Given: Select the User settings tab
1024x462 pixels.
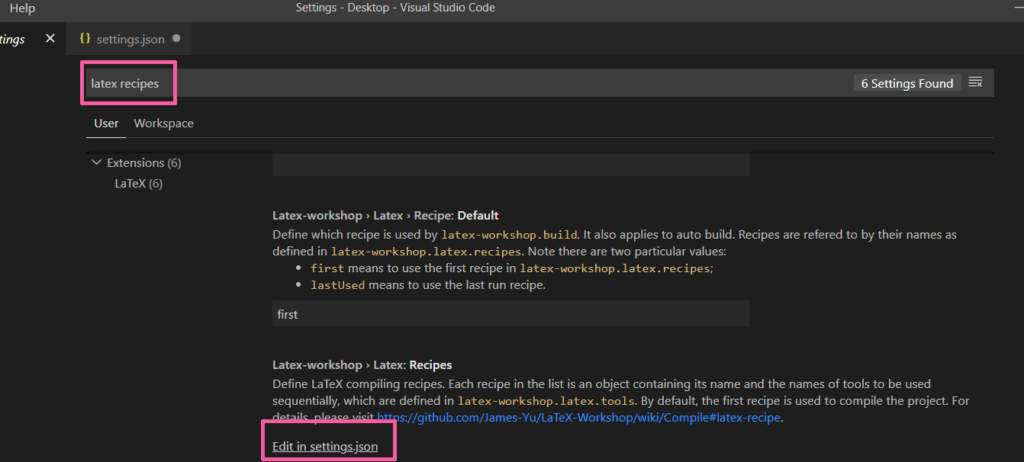Looking at the screenshot, I should click(x=106, y=123).
